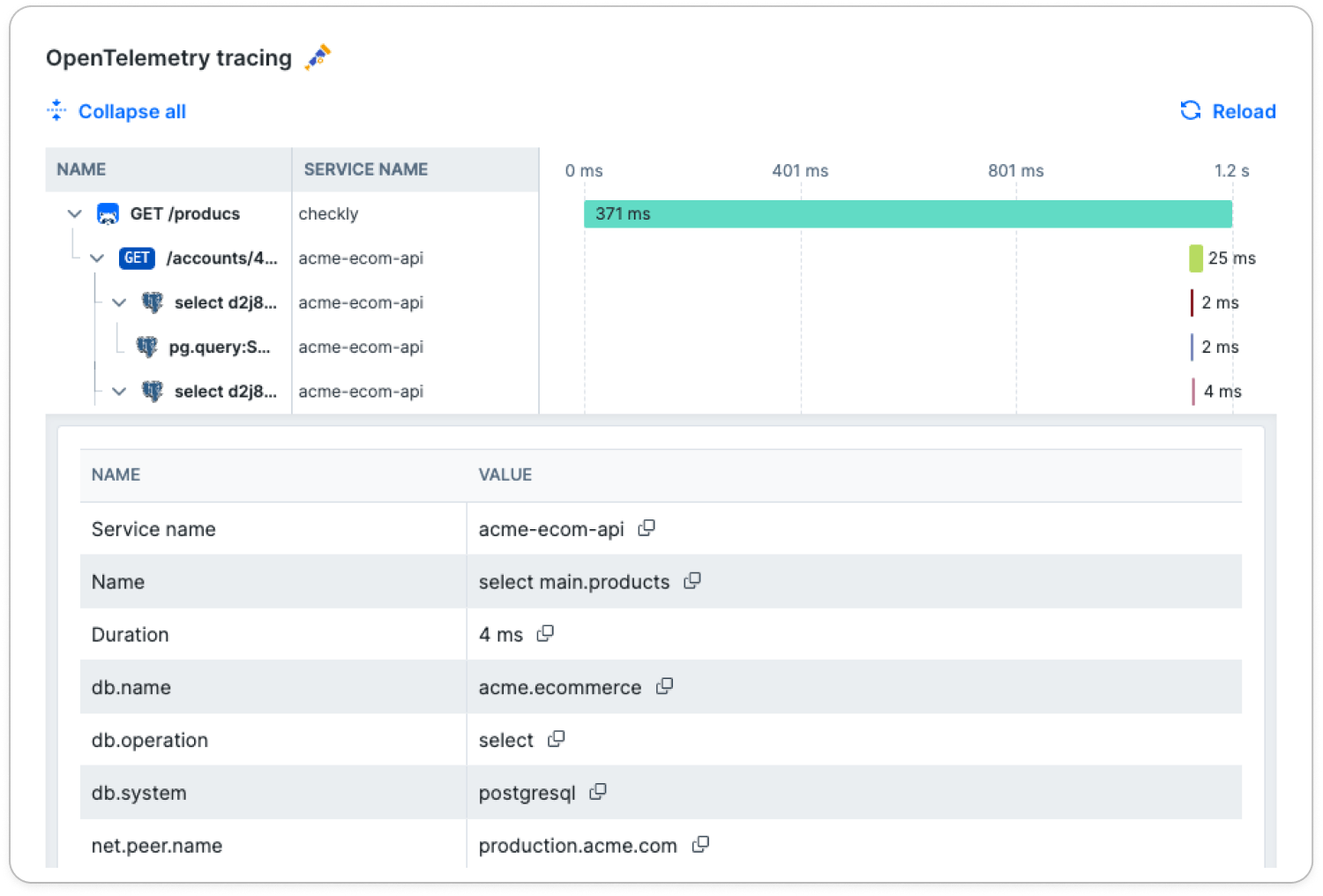
Task: Click the 371 ms teal span bar
Action: (x=908, y=213)
